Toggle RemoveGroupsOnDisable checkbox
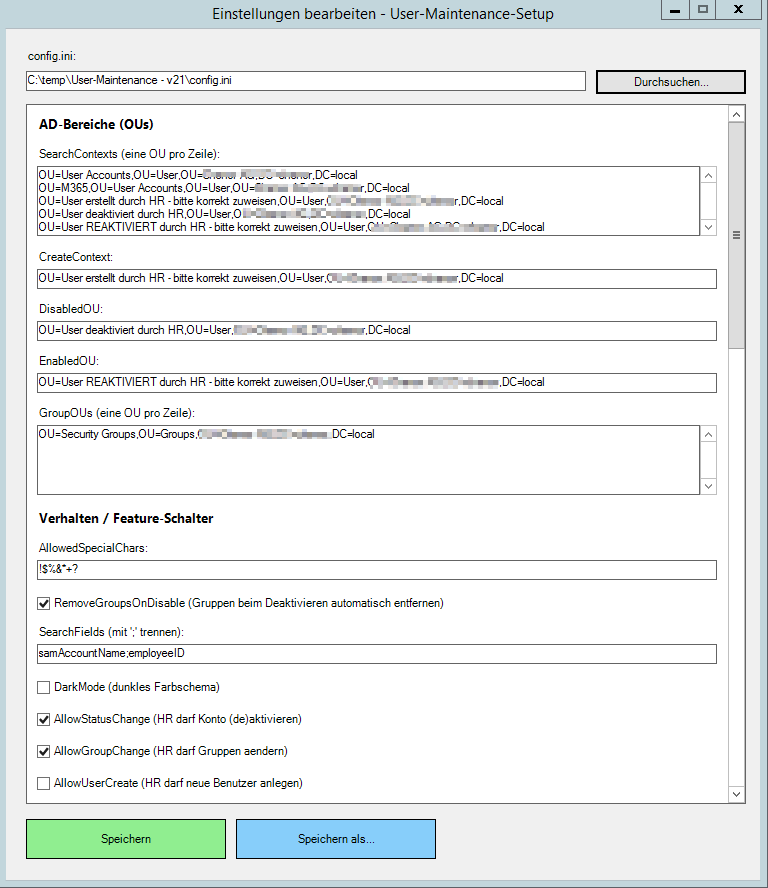Viewport: 768px width, 888px height. tap(44, 604)
